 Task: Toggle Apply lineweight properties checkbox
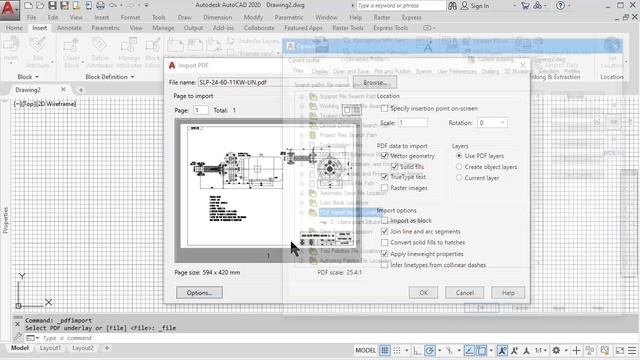pos(384,254)
